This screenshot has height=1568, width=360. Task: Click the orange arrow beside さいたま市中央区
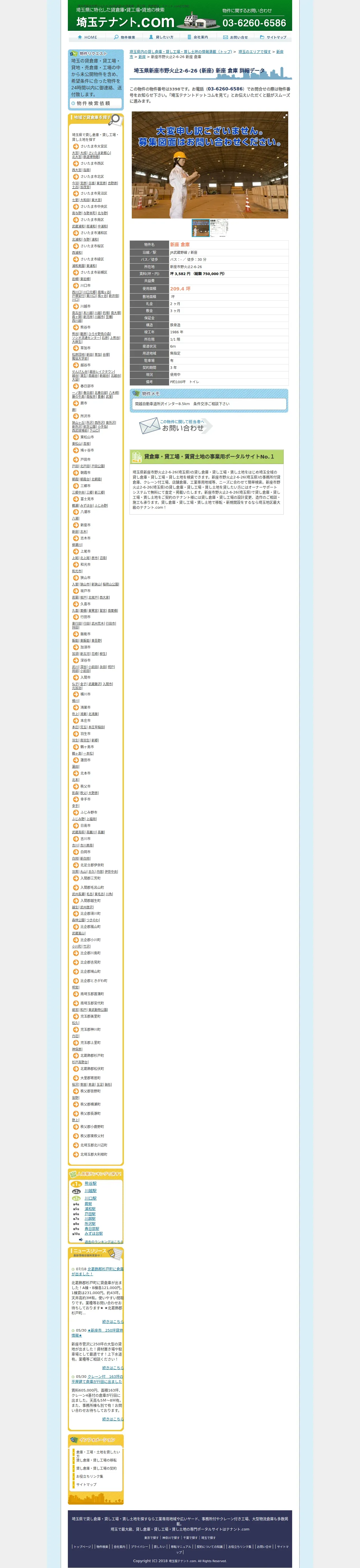(76, 206)
